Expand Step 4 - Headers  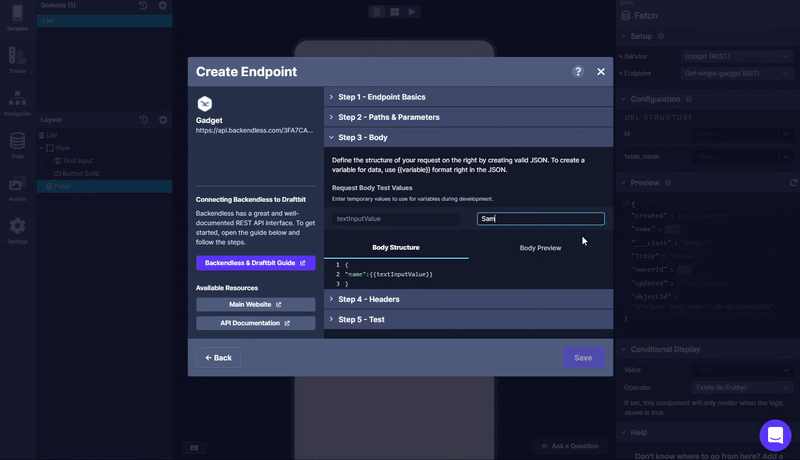(x=368, y=299)
